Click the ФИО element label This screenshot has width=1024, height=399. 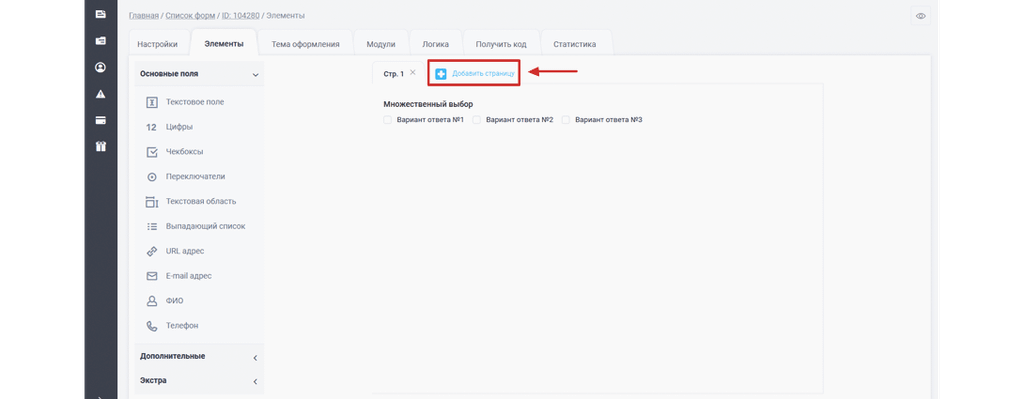(174, 301)
